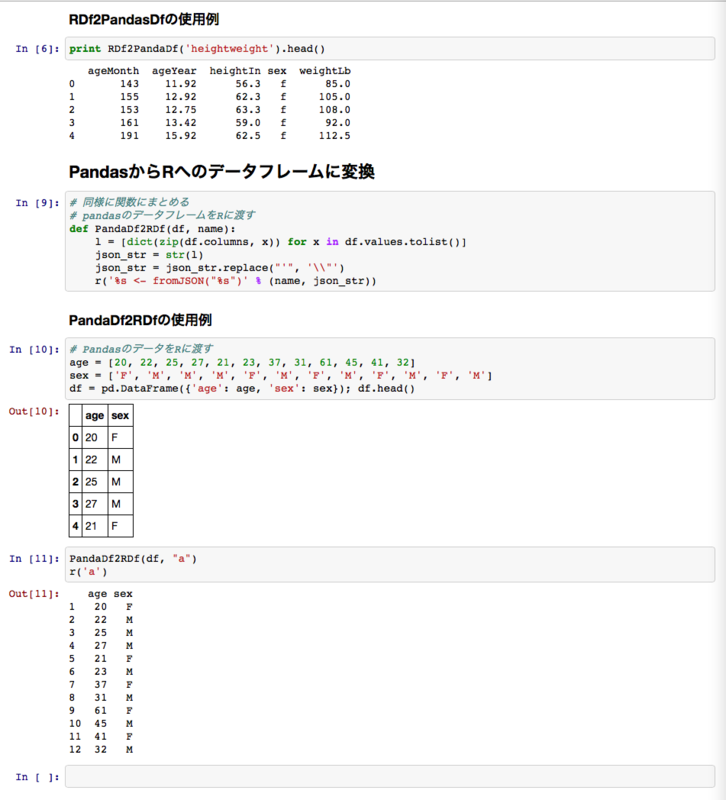Click the empty code cell at the bottom
This screenshot has width=726, height=800.
pos(390,776)
